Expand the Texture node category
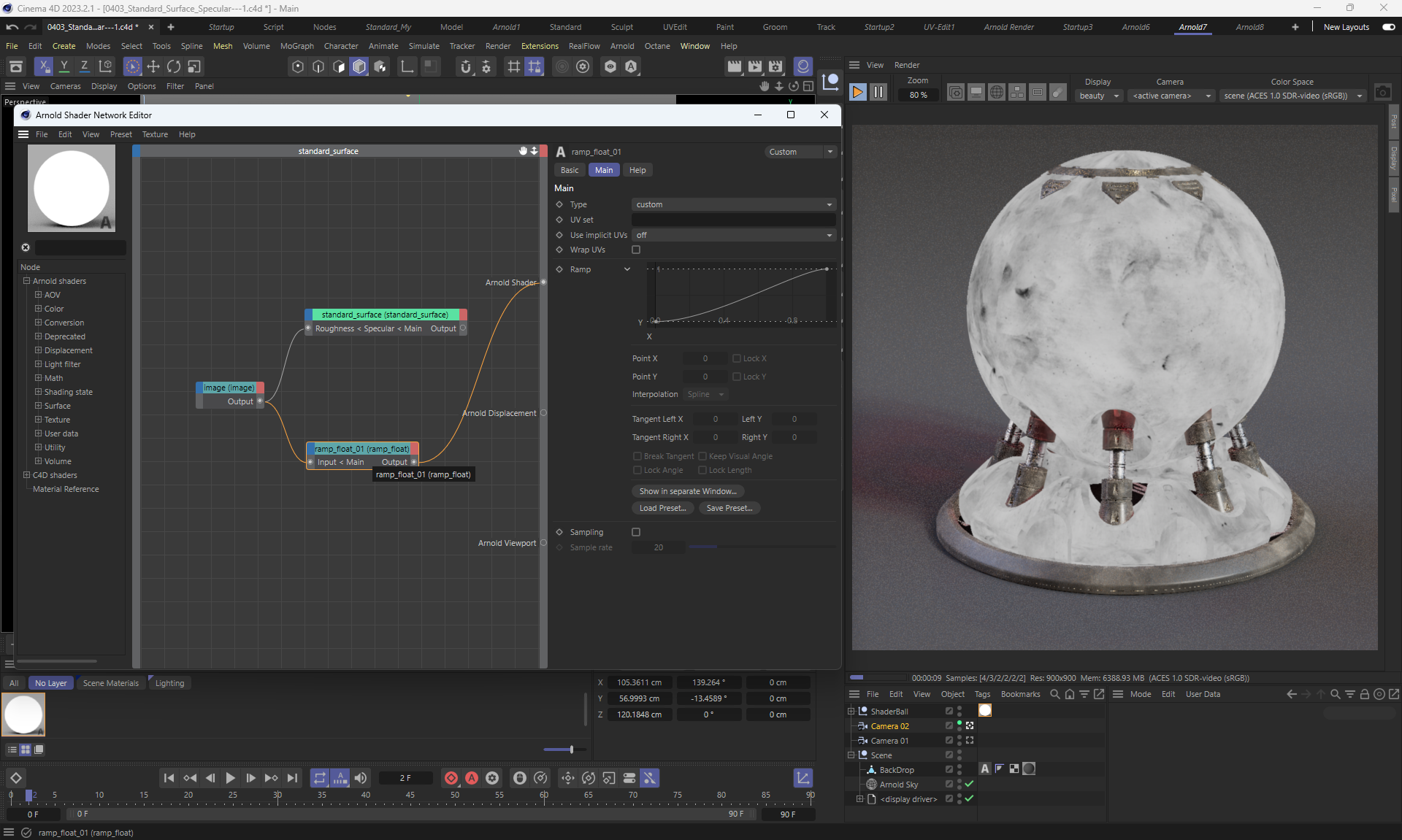 pyautogui.click(x=38, y=420)
